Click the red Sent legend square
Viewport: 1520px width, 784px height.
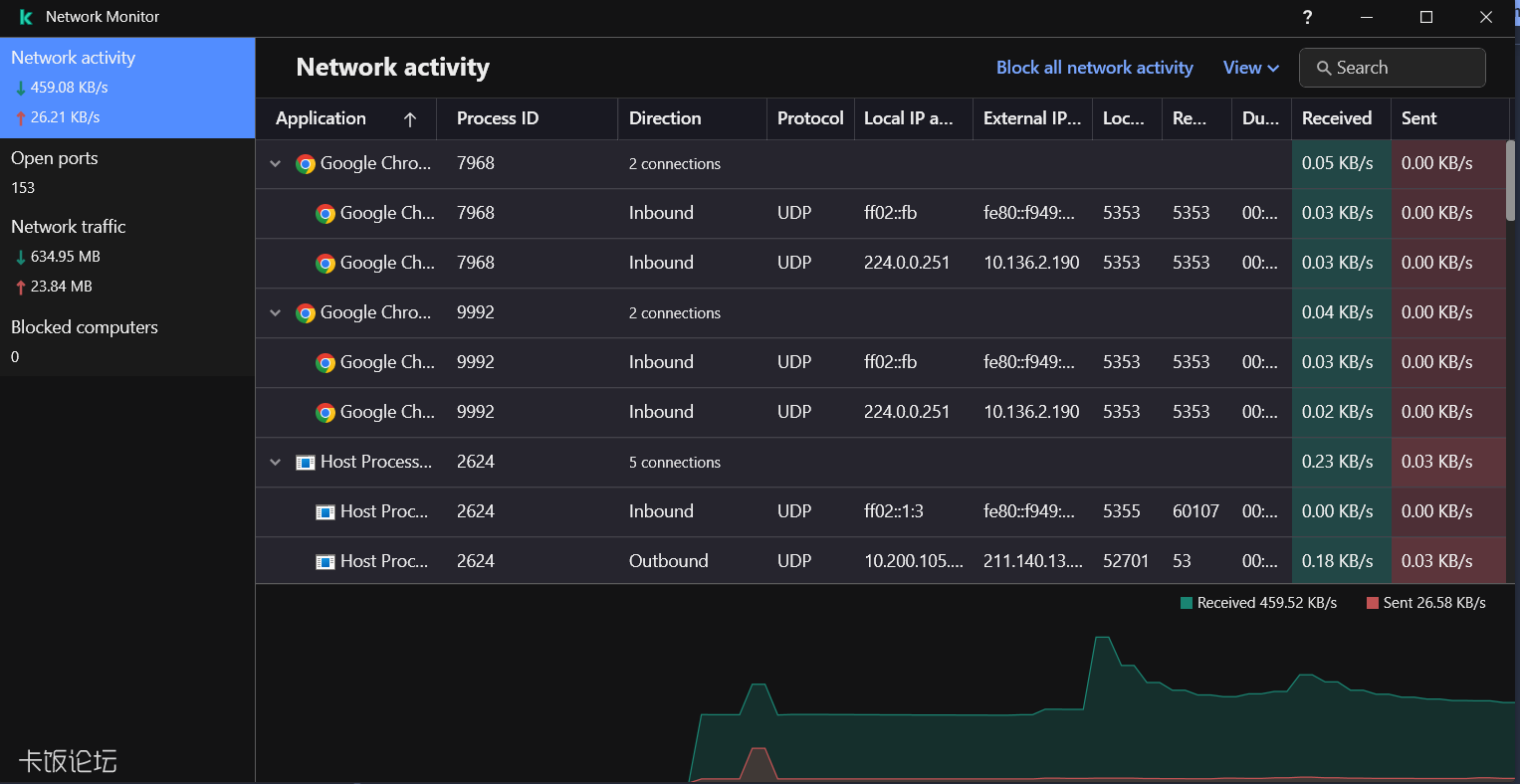tap(1373, 603)
